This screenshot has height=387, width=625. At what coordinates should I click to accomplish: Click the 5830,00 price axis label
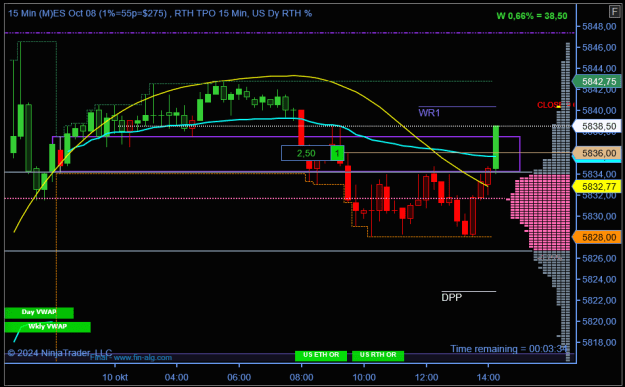(599, 216)
